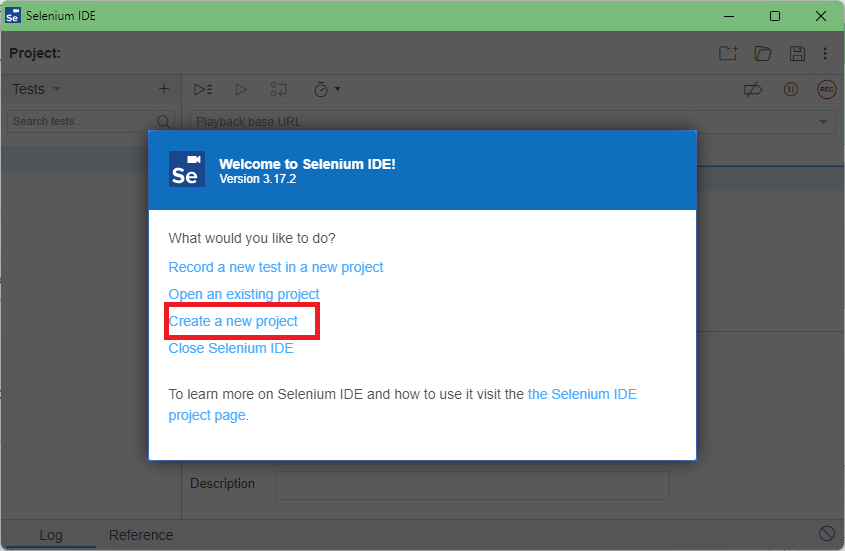Screen dimensions: 845x551
Task: Click Create a new project link
Action: (x=233, y=321)
